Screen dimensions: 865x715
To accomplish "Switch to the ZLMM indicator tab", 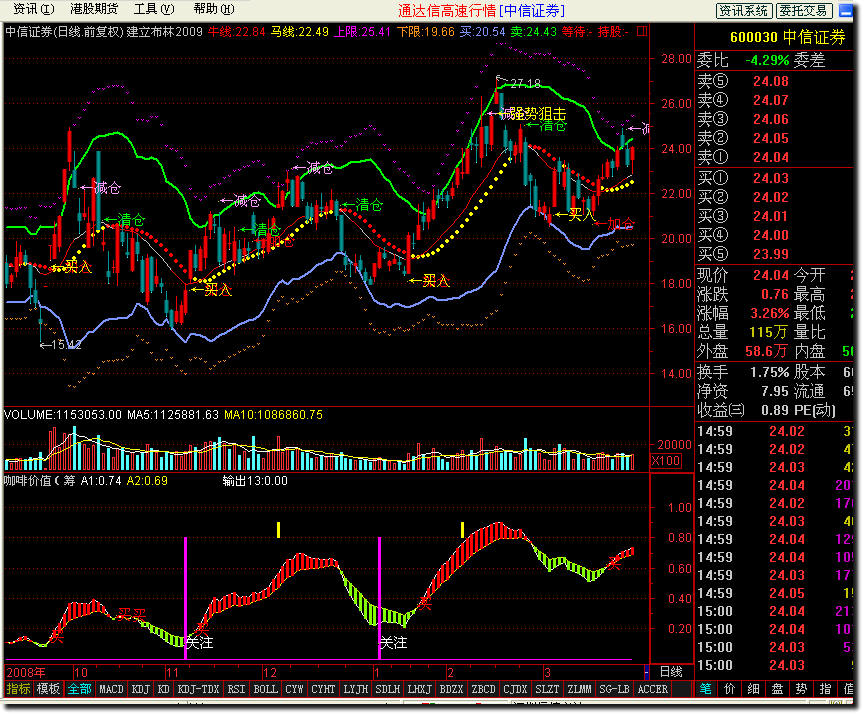I will [x=579, y=689].
